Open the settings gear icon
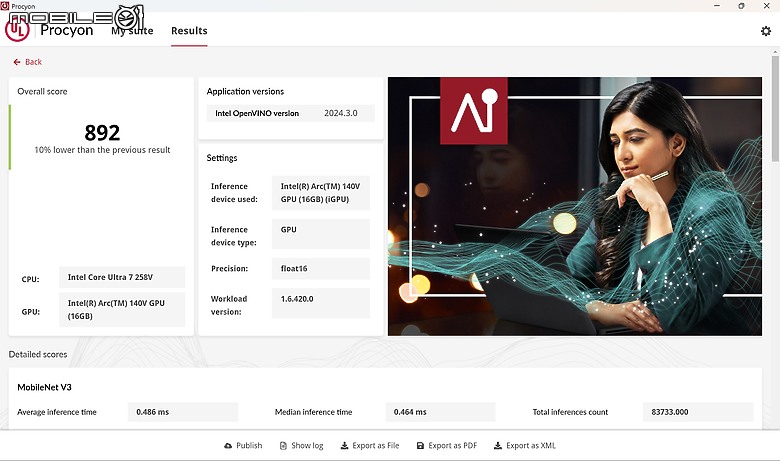 766,31
